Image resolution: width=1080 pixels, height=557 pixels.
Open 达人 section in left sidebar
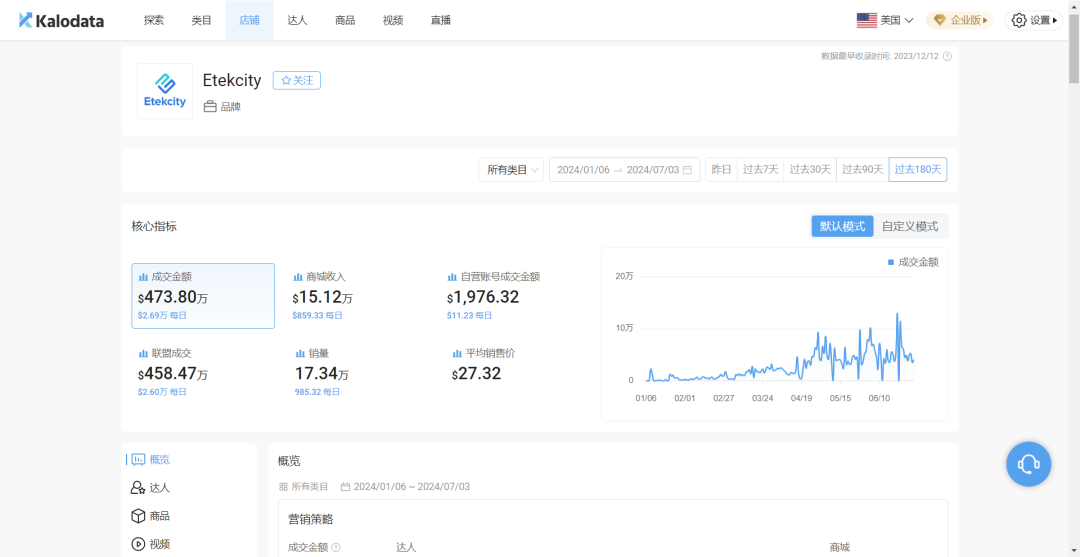click(x=150, y=488)
